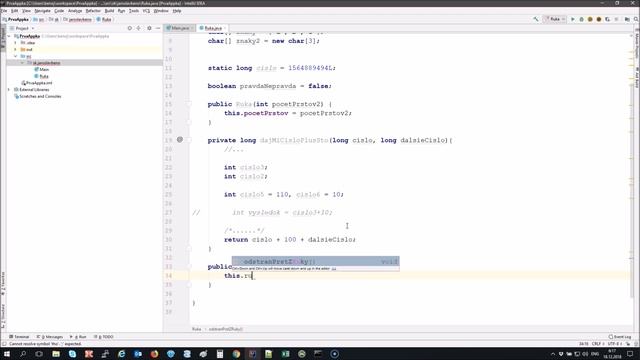Open the UTF-8 encoding selector

pos(614,344)
